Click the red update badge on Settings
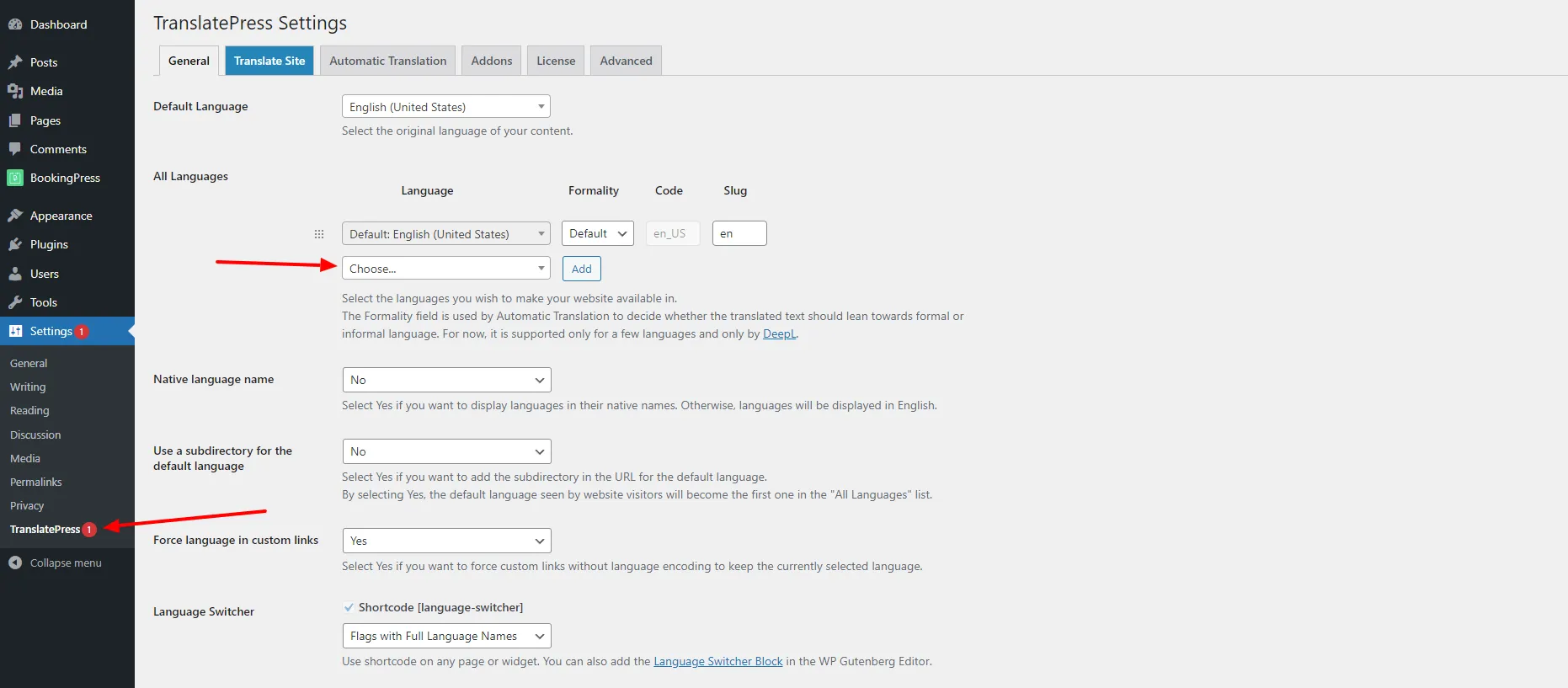1568x688 pixels. pos(82,332)
